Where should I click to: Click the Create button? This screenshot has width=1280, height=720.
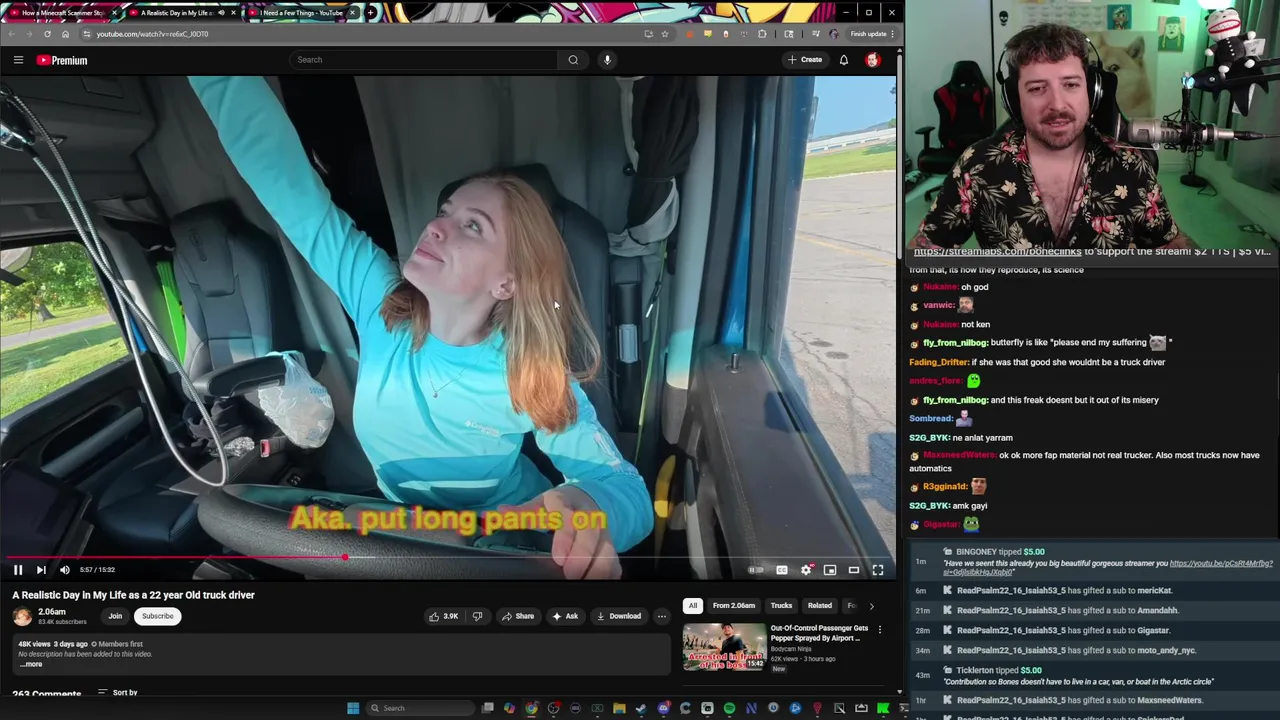804,60
